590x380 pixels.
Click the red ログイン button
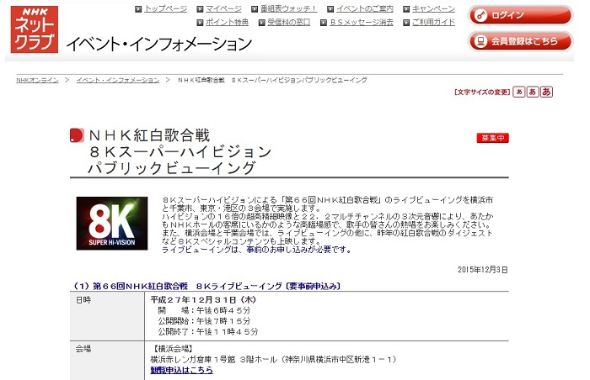(x=520, y=15)
